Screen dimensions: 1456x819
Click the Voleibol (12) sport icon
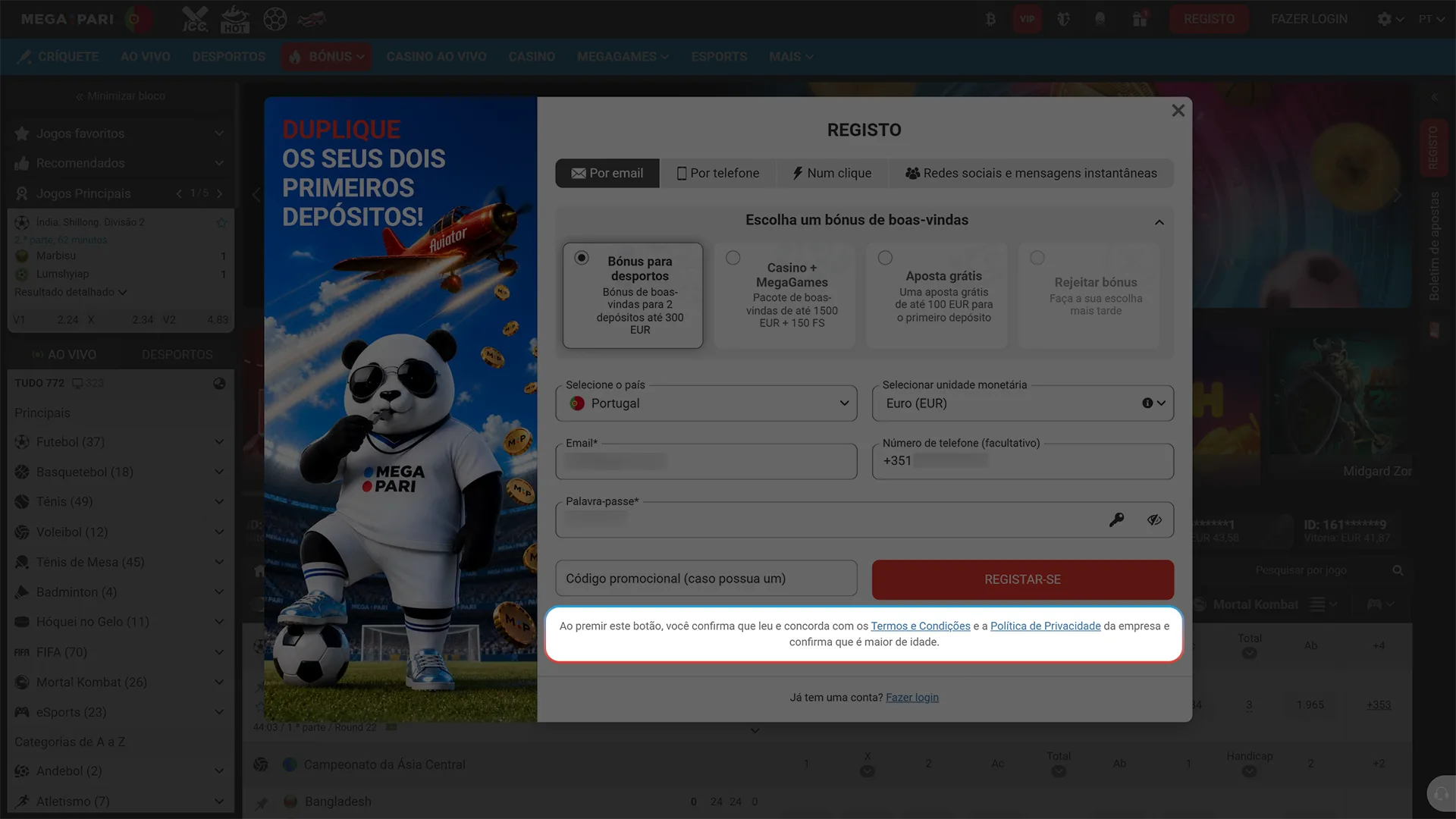tap(22, 532)
